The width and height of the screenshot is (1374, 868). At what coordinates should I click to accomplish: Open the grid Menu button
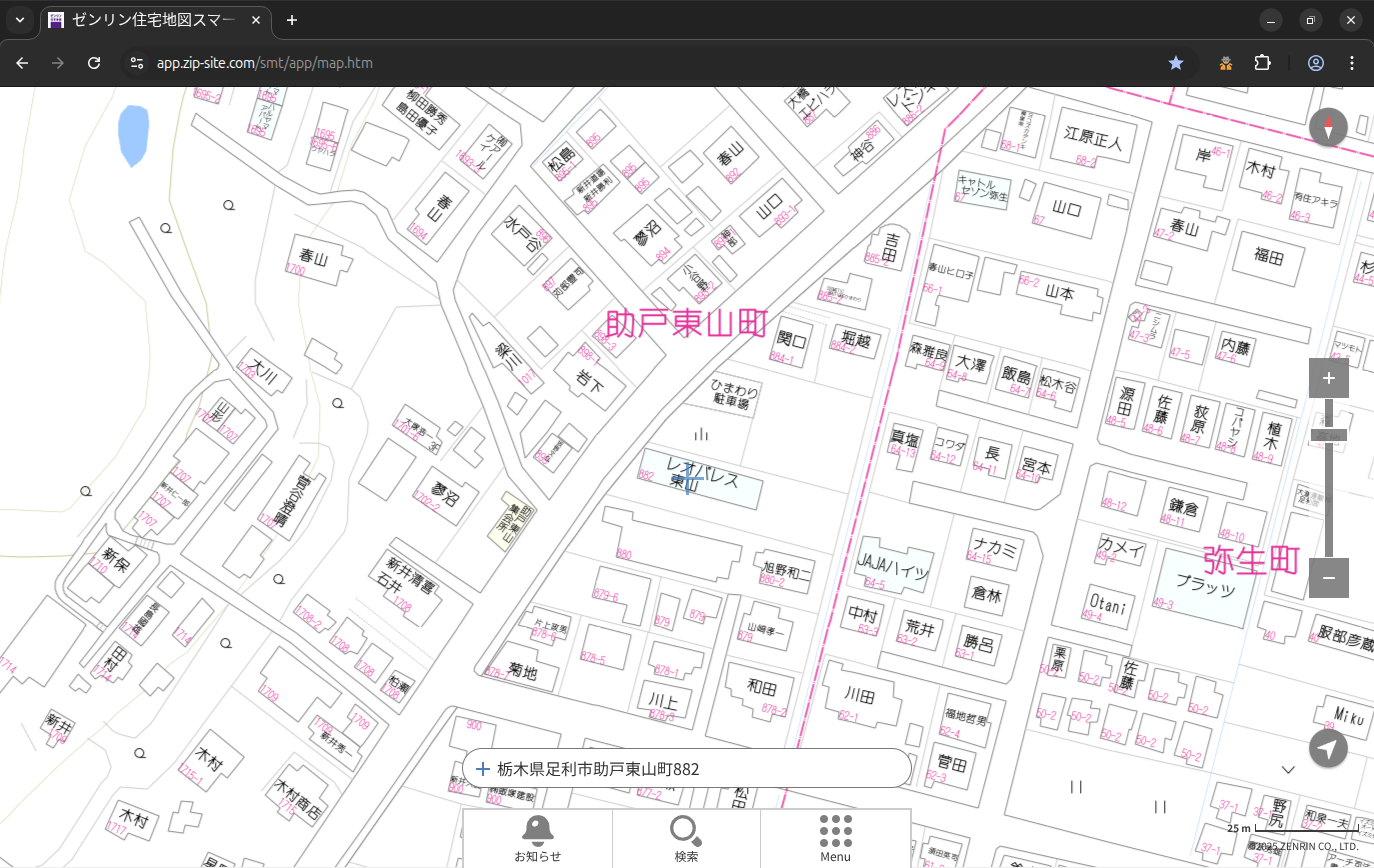click(x=835, y=837)
